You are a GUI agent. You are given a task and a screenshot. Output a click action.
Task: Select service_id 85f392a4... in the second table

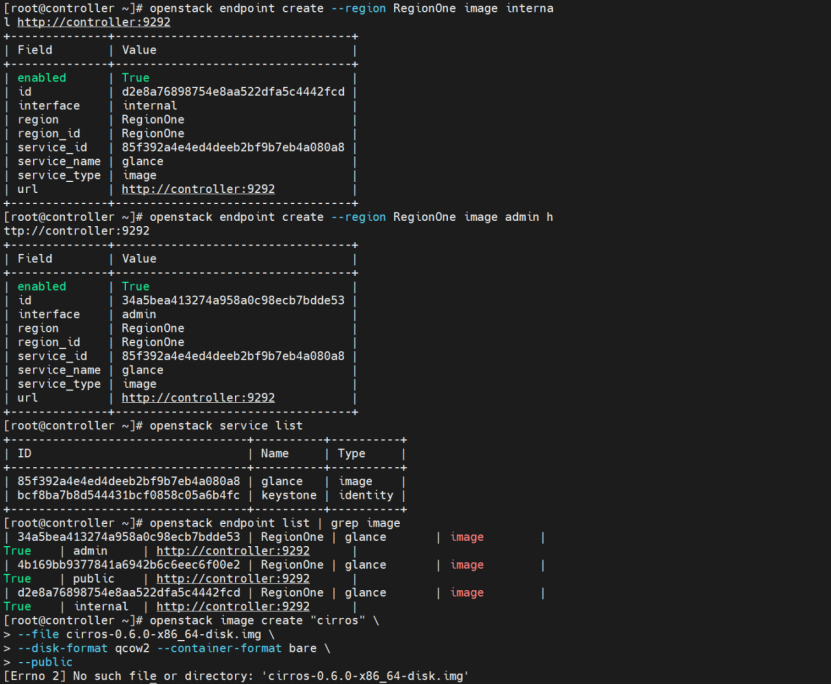233,356
